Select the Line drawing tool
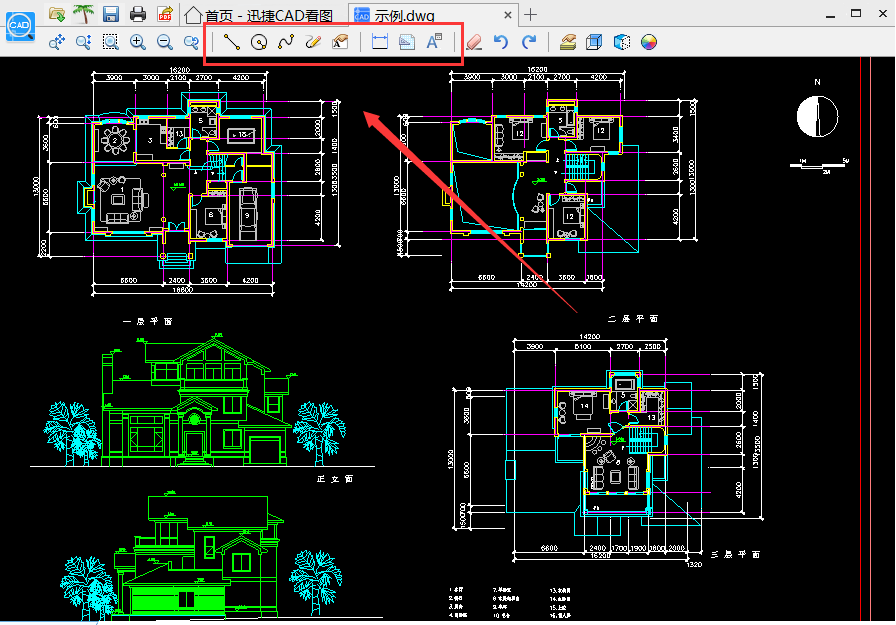Image resolution: width=896 pixels, height=625 pixels. tap(231, 42)
